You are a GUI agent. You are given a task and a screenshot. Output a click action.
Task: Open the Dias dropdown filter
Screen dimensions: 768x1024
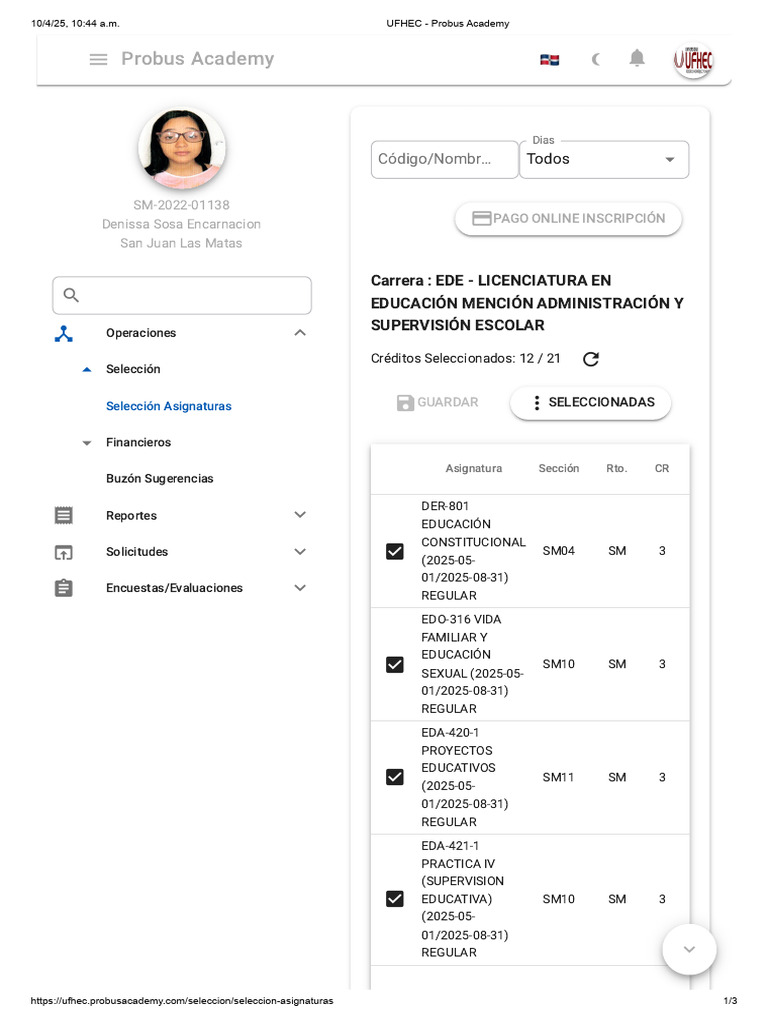(604, 160)
